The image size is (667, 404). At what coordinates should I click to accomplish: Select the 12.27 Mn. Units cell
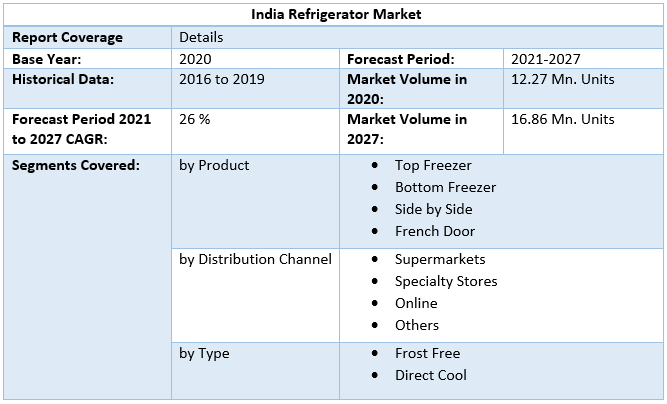point(562,79)
